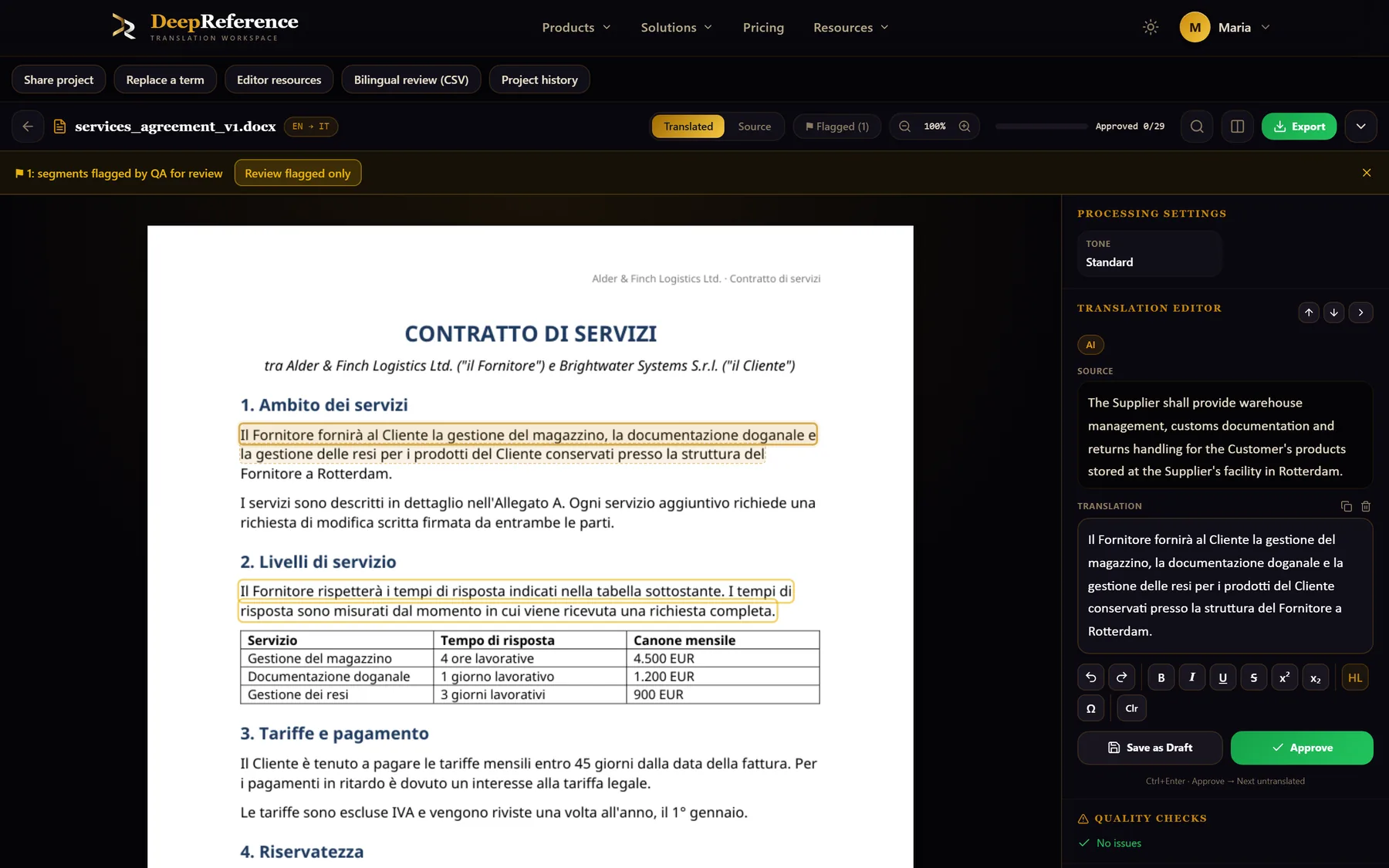Redo the edit in the translation editor
Image resolution: width=1389 pixels, height=868 pixels.
click(1122, 677)
